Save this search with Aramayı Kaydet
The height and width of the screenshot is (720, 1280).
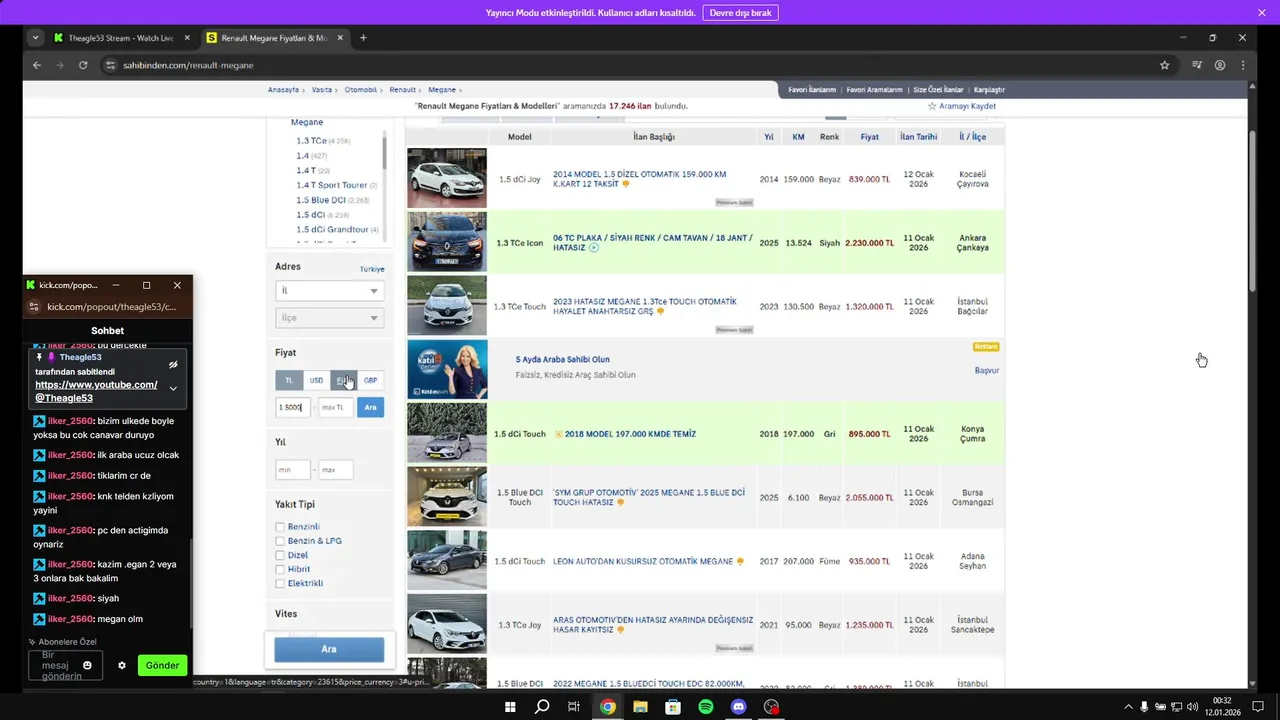click(961, 106)
